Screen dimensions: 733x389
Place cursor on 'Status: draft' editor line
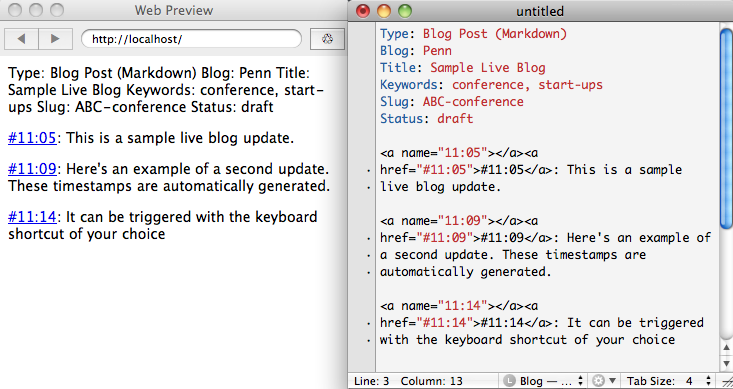click(x=426, y=119)
